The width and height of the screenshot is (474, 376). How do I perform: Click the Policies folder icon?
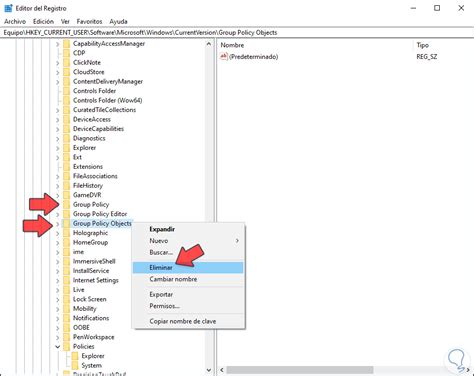pyautogui.click(x=67, y=347)
